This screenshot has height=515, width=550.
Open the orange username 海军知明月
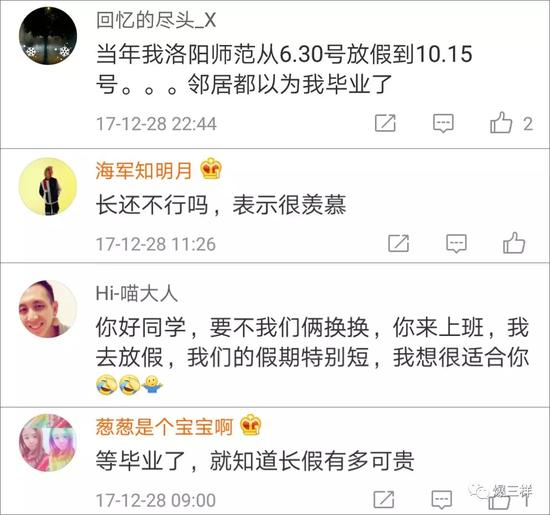click(144, 171)
